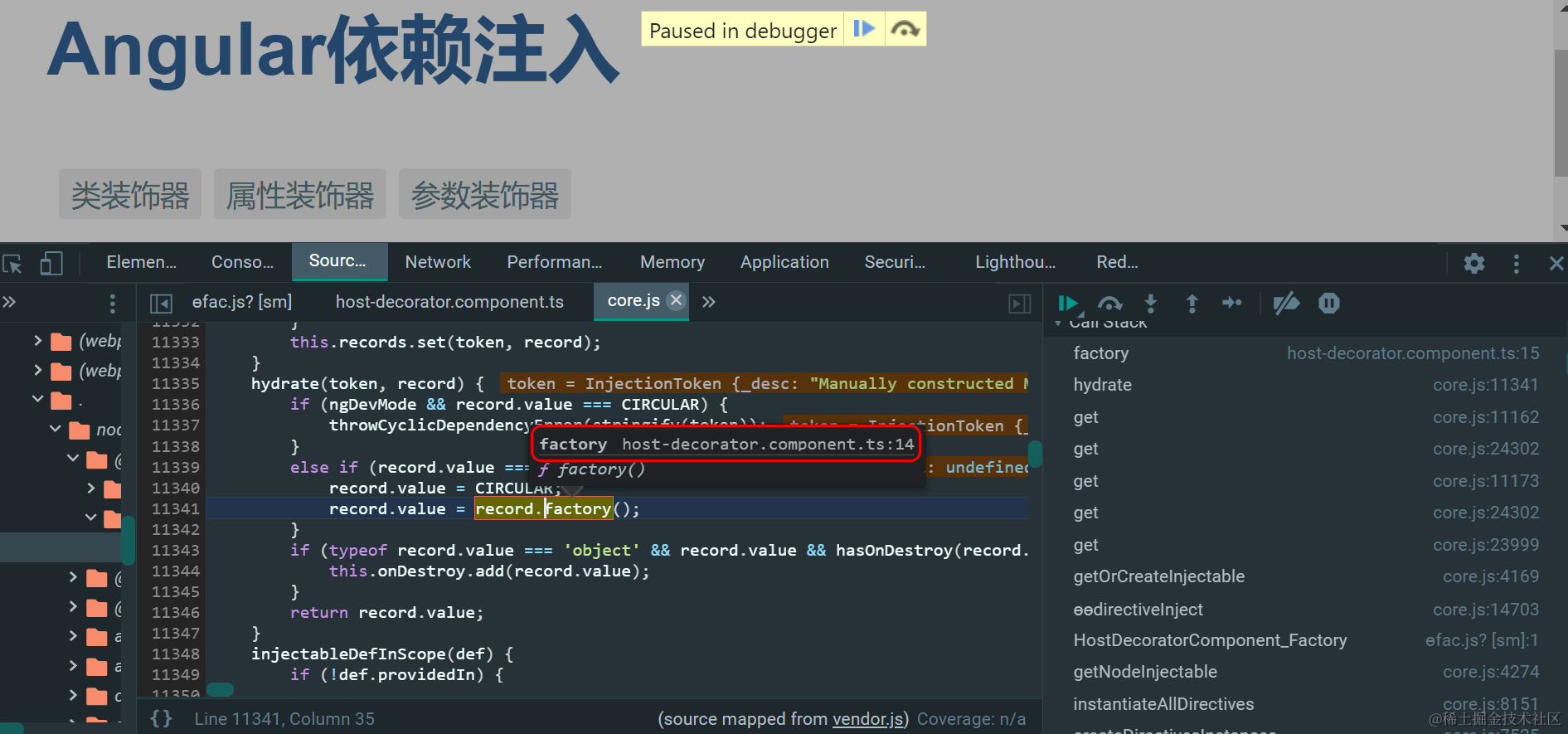
Task: Open the Performance tab
Action: (555, 262)
